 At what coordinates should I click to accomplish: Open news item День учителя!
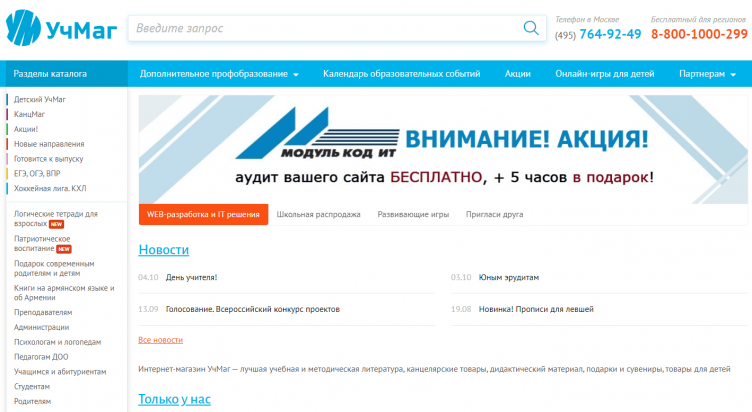click(x=191, y=277)
